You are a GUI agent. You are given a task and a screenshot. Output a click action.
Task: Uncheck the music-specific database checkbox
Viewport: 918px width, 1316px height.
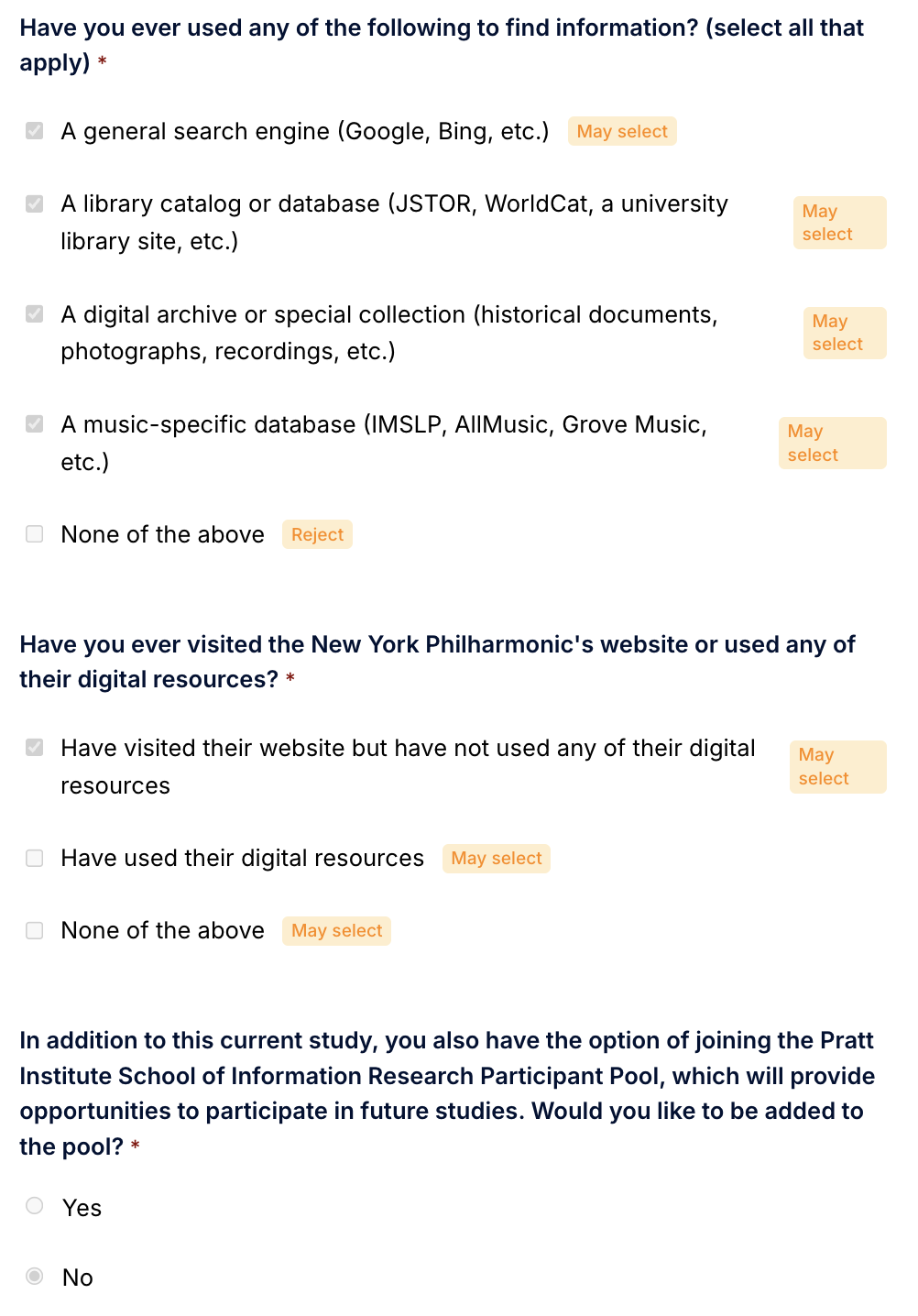(x=35, y=423)
